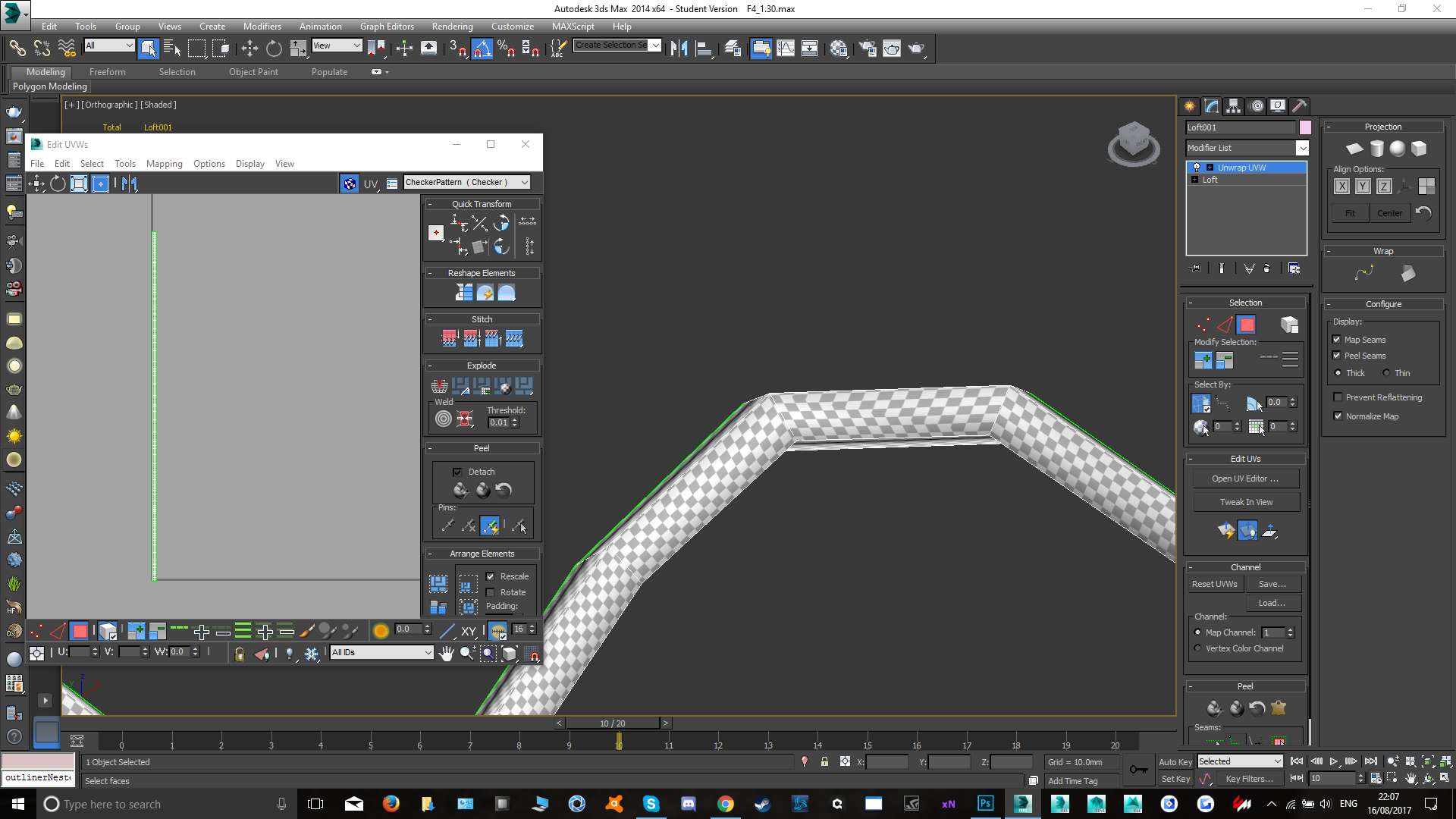Enable Prevent Reflattening checkbox
Viewport: 1456px width, 819px height.
1338,397
